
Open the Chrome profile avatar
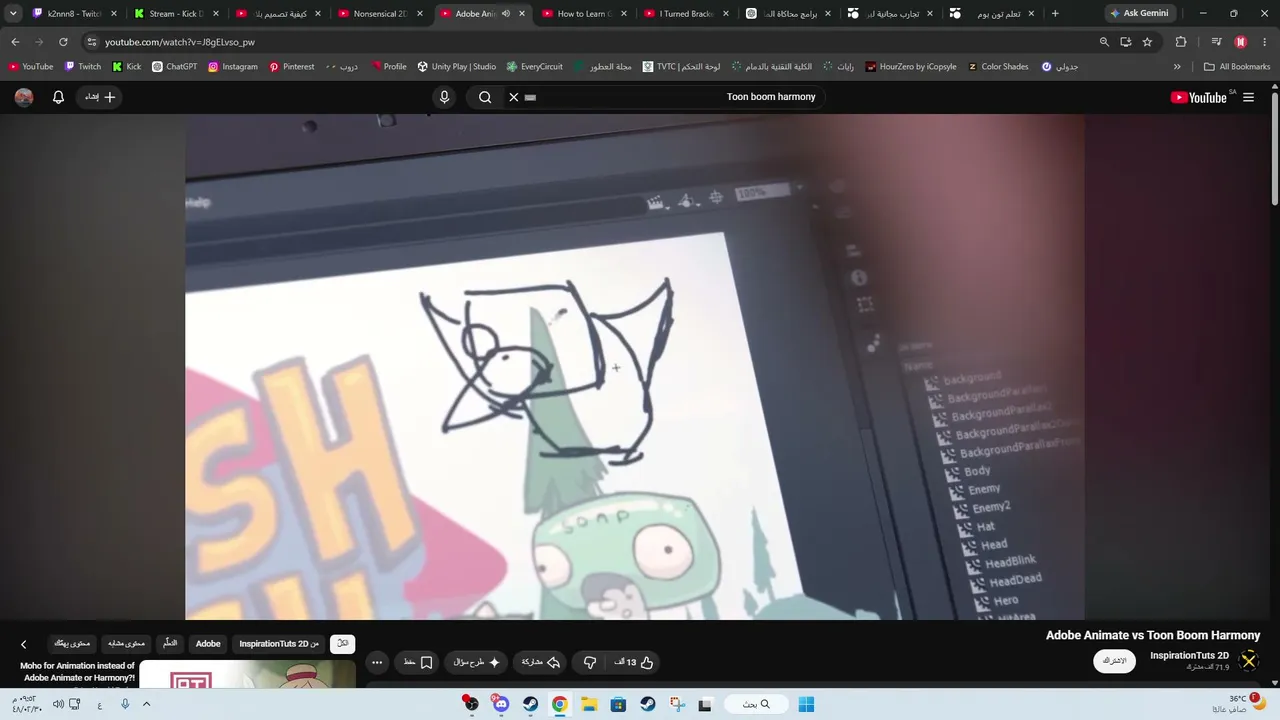coord(1241,42)
